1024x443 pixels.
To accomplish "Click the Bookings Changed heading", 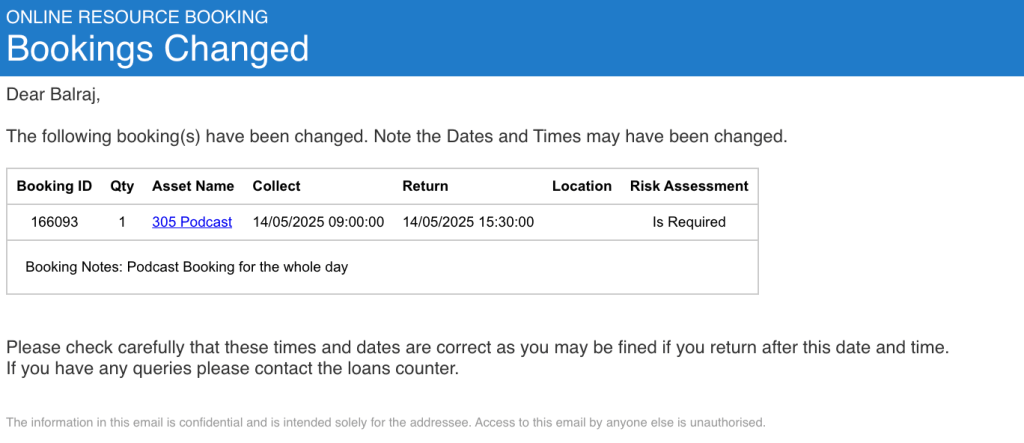I will pos(158,48).
